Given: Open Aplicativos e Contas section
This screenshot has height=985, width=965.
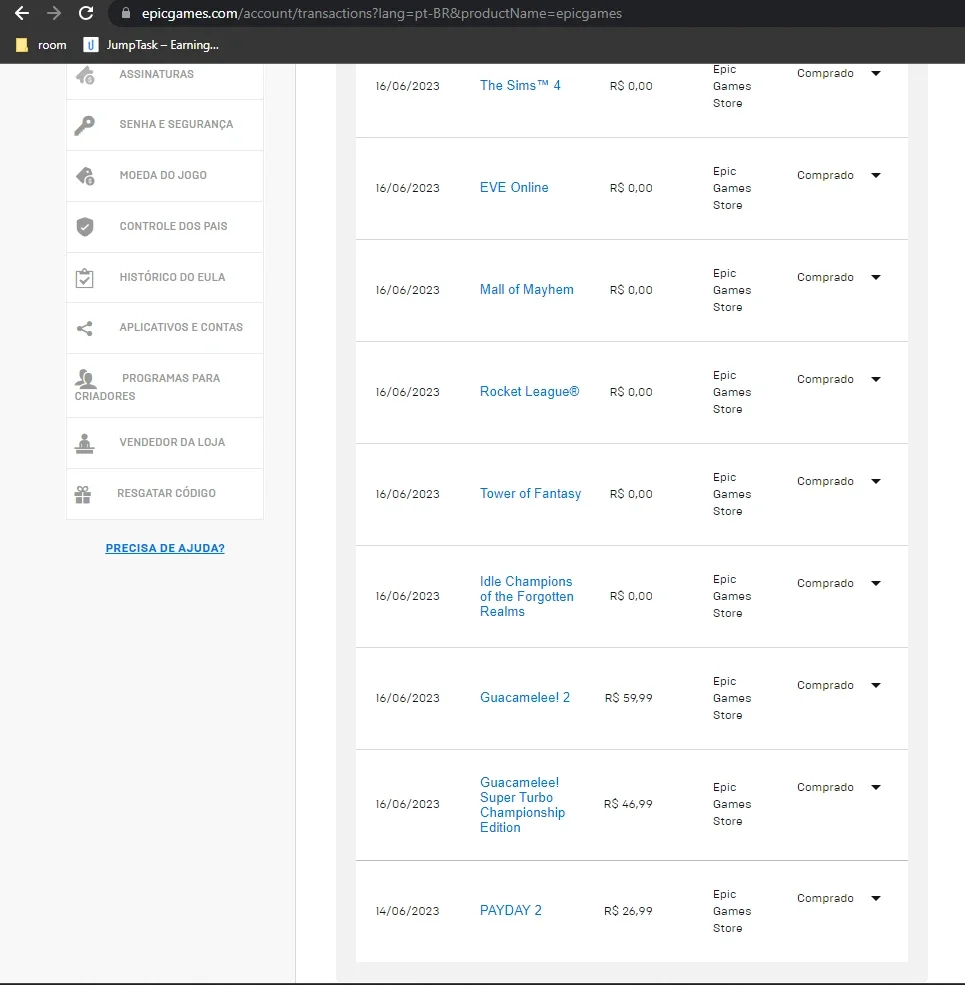Looking at the screenshot, I should click(x=165, y=328).
